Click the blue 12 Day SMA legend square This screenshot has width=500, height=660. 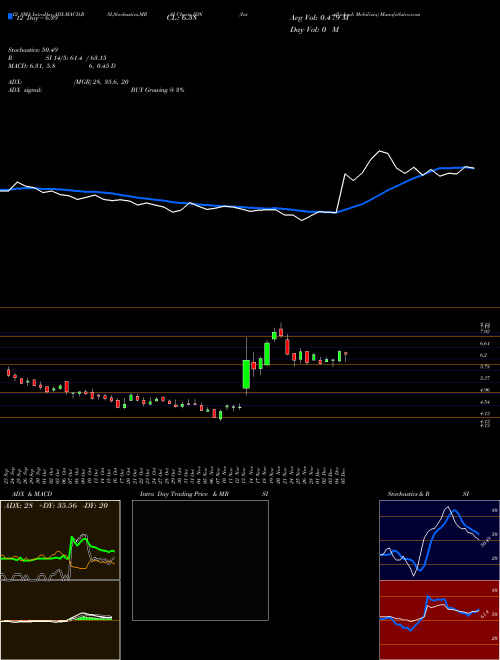[11, 16]
